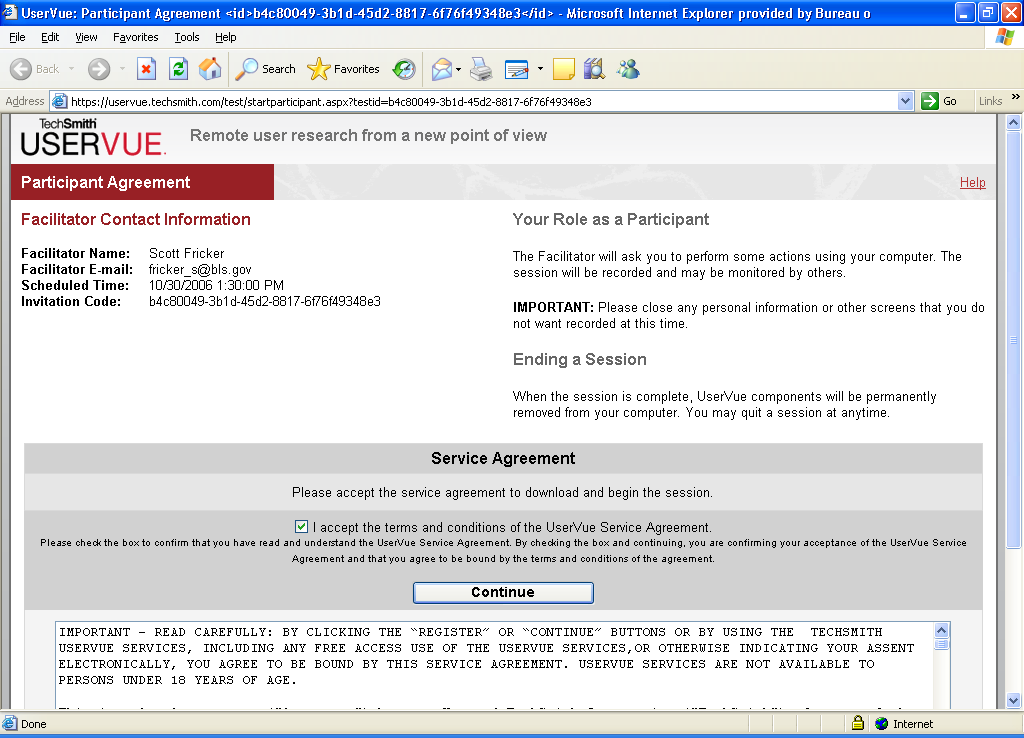Screen dimensions: 1024x738
Task: Click inside the service agreement text area
Action: tap(495, 665)
